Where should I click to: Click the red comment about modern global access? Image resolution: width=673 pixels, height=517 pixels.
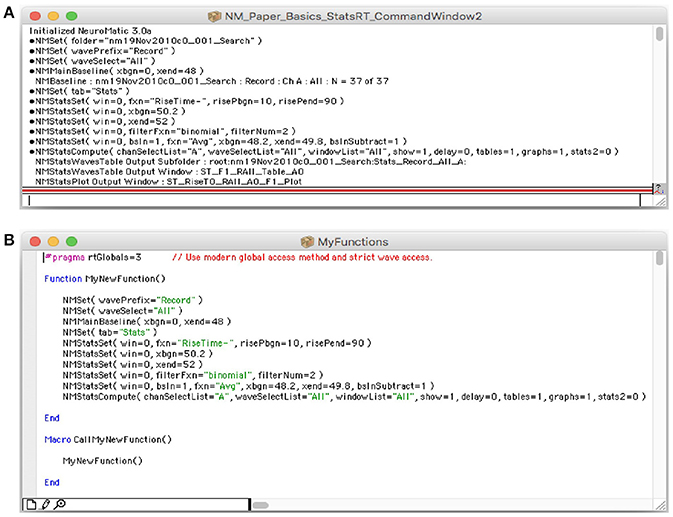(302, 257)
